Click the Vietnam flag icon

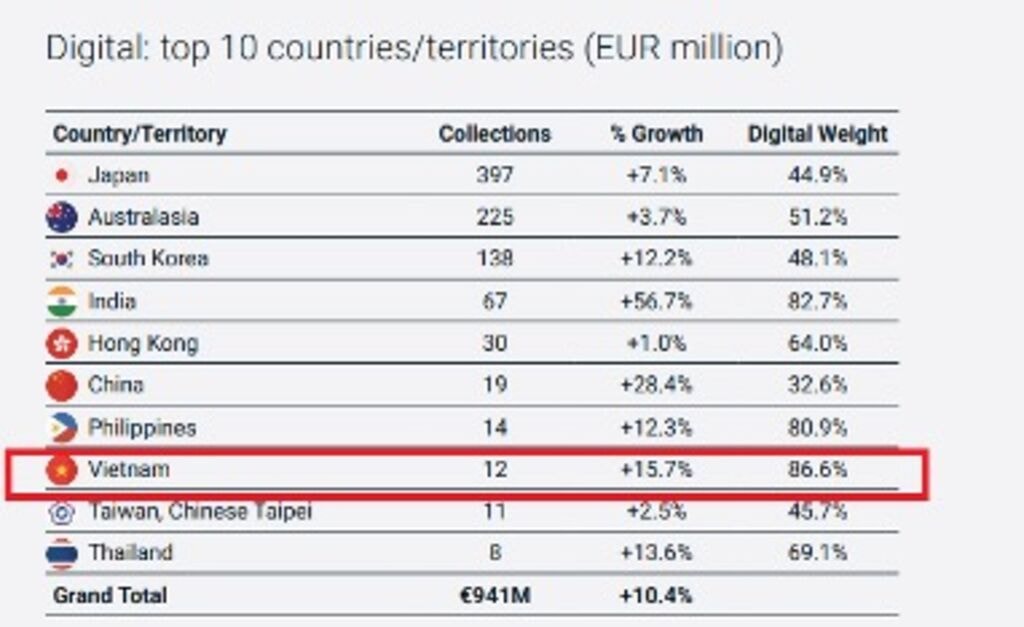point(62,470)
